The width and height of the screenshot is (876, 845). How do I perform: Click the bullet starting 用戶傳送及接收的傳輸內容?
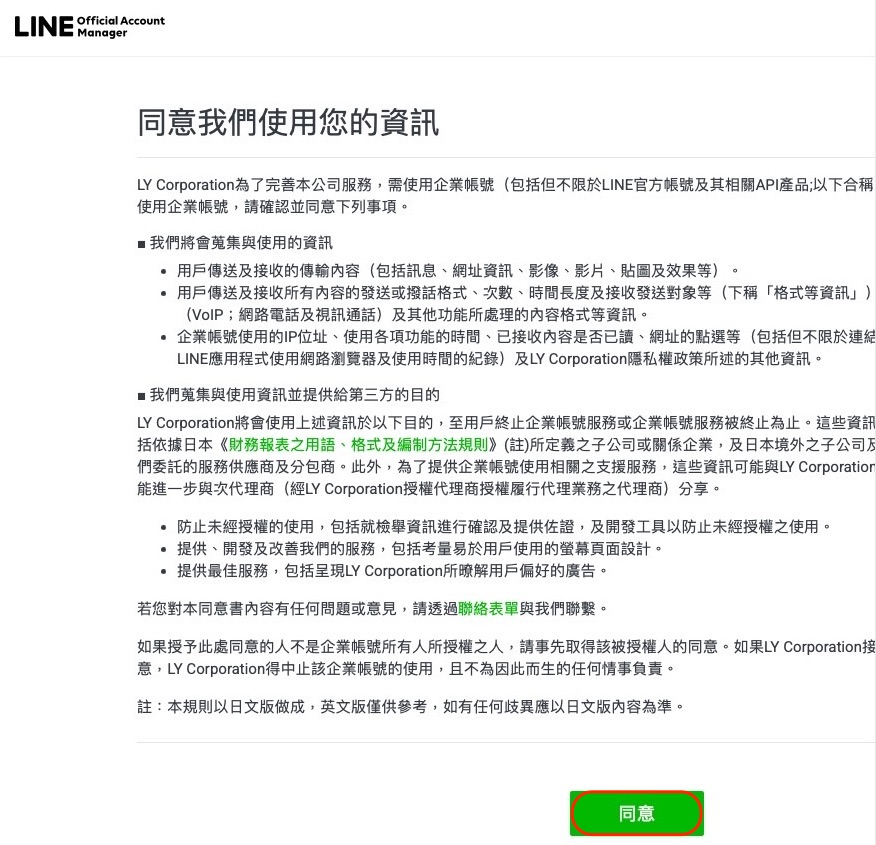click(x=458, y=271)
